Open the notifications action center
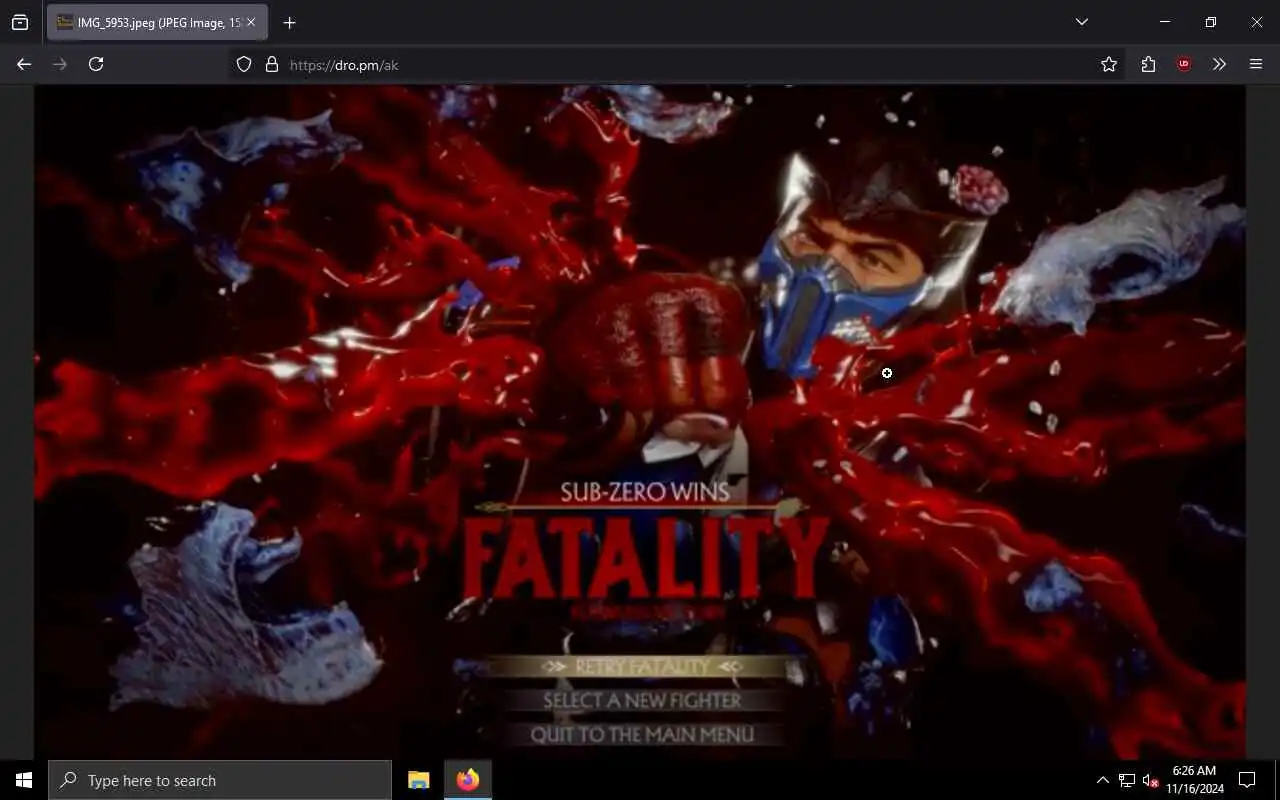The width and height of the screenshot is (1280, 800). [1247, 780]
